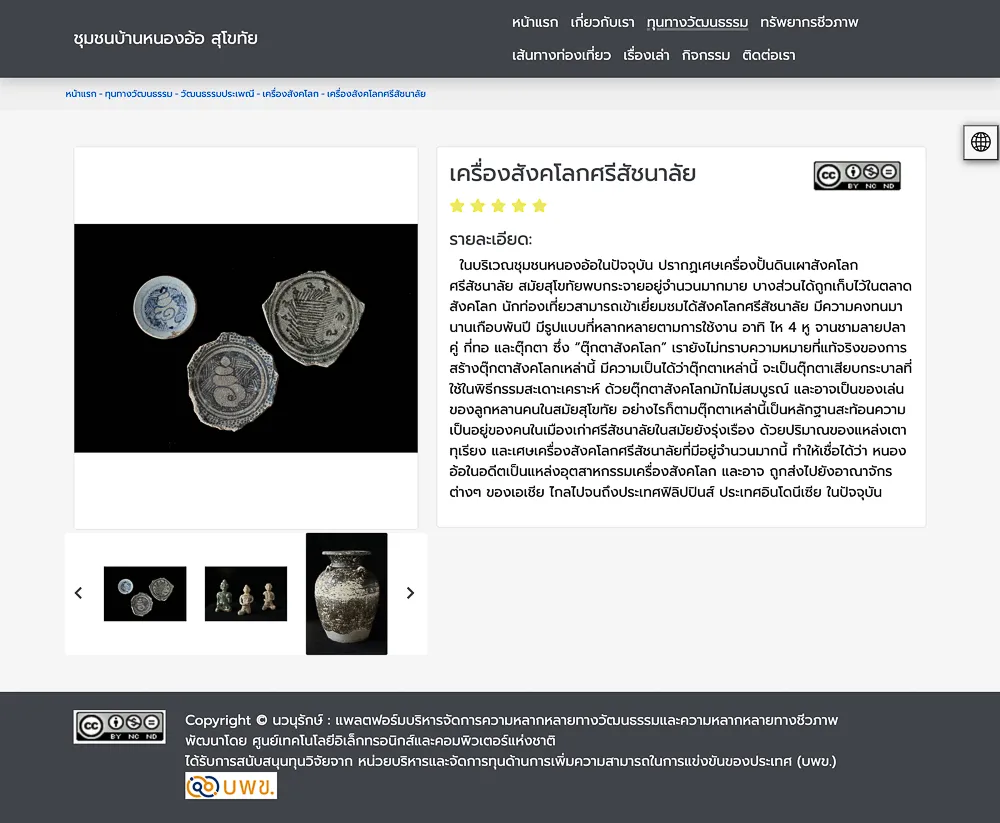1000x823 pixels.
Task: Open the ทุนทางวัฒนธรรม menu item
Action: (697, 22)
